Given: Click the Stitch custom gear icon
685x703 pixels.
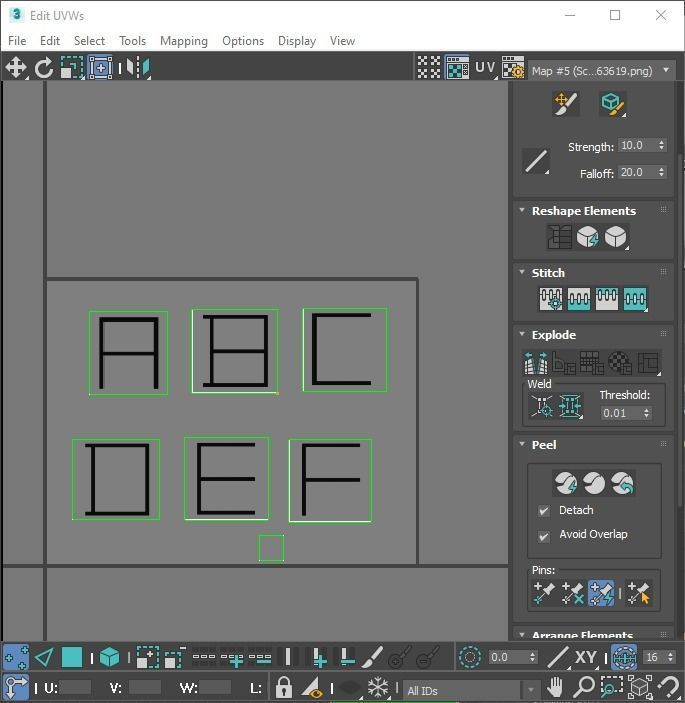Looking at the screenshot, I should pyautogui.click(x=551, y=299).
